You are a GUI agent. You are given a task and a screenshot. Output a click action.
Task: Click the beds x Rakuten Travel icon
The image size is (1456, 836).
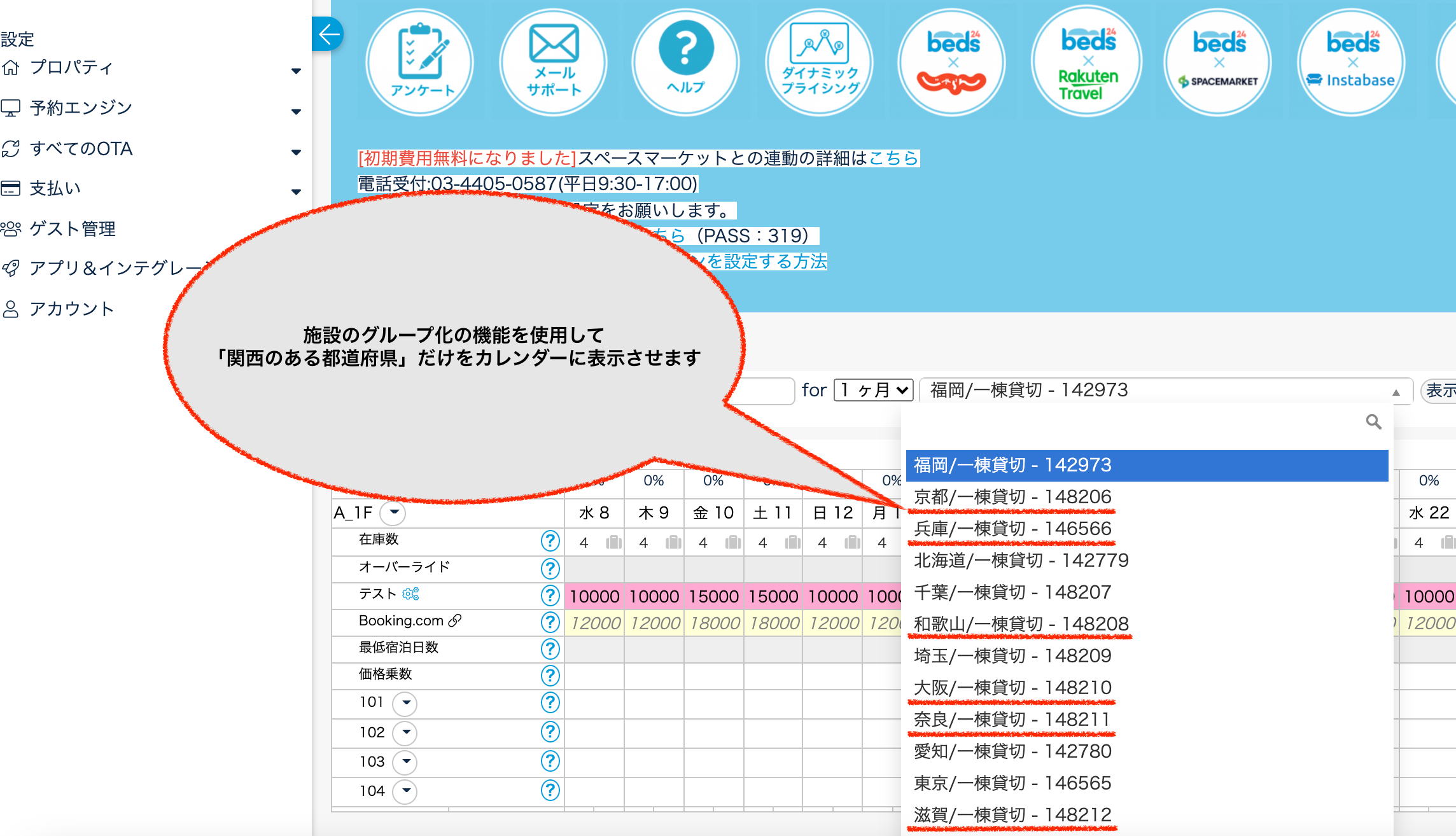coord(1086,62)
